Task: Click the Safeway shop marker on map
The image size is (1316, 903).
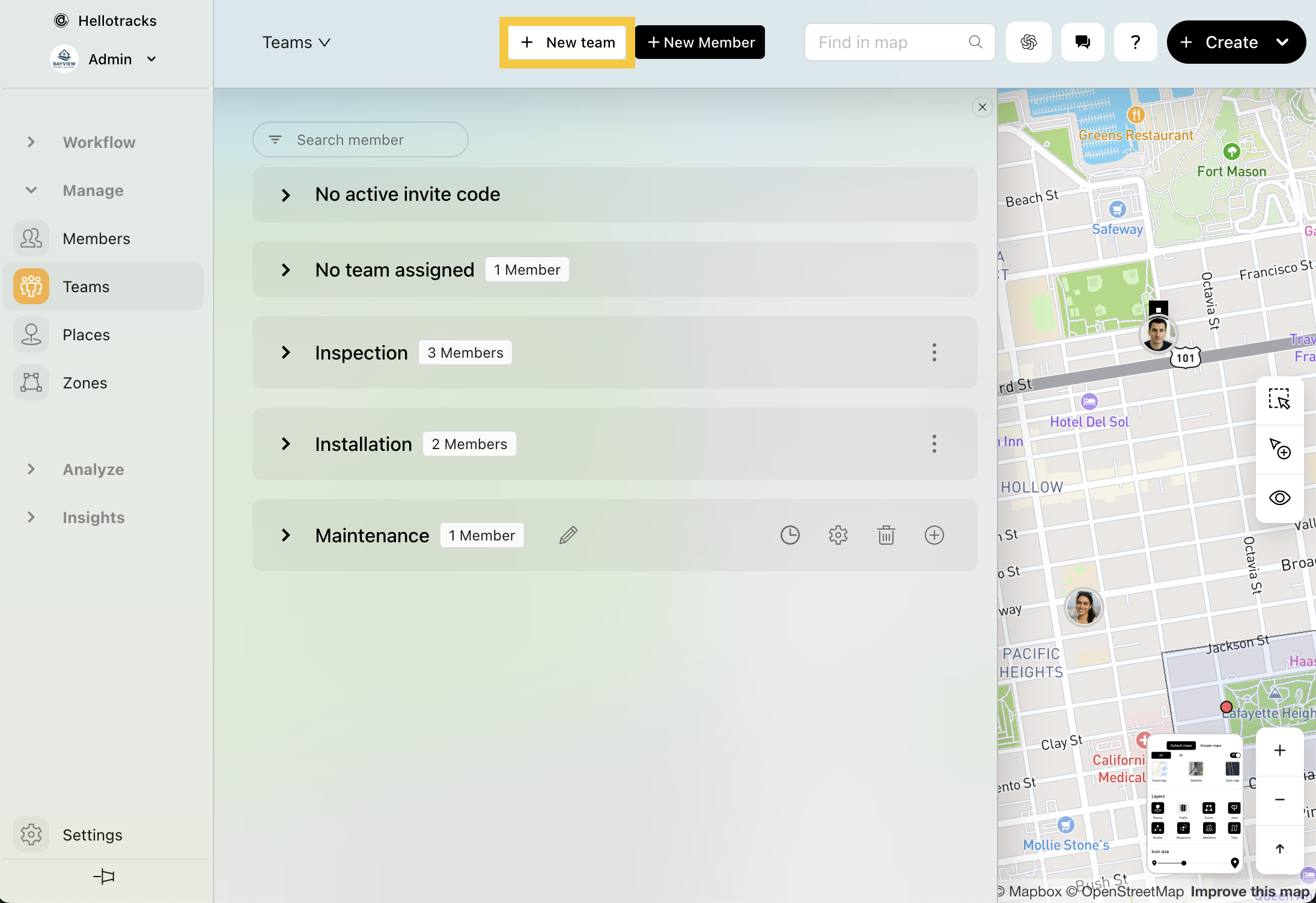Action: tap(1117, 209)
